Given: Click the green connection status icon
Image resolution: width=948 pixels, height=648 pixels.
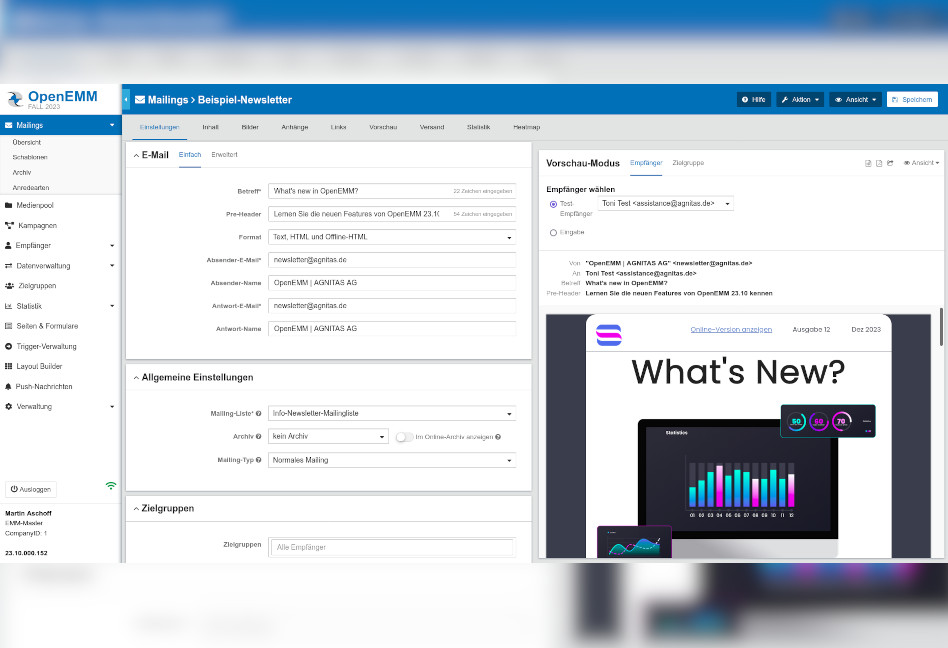Looking at the screenshot, I should [111, 485].
